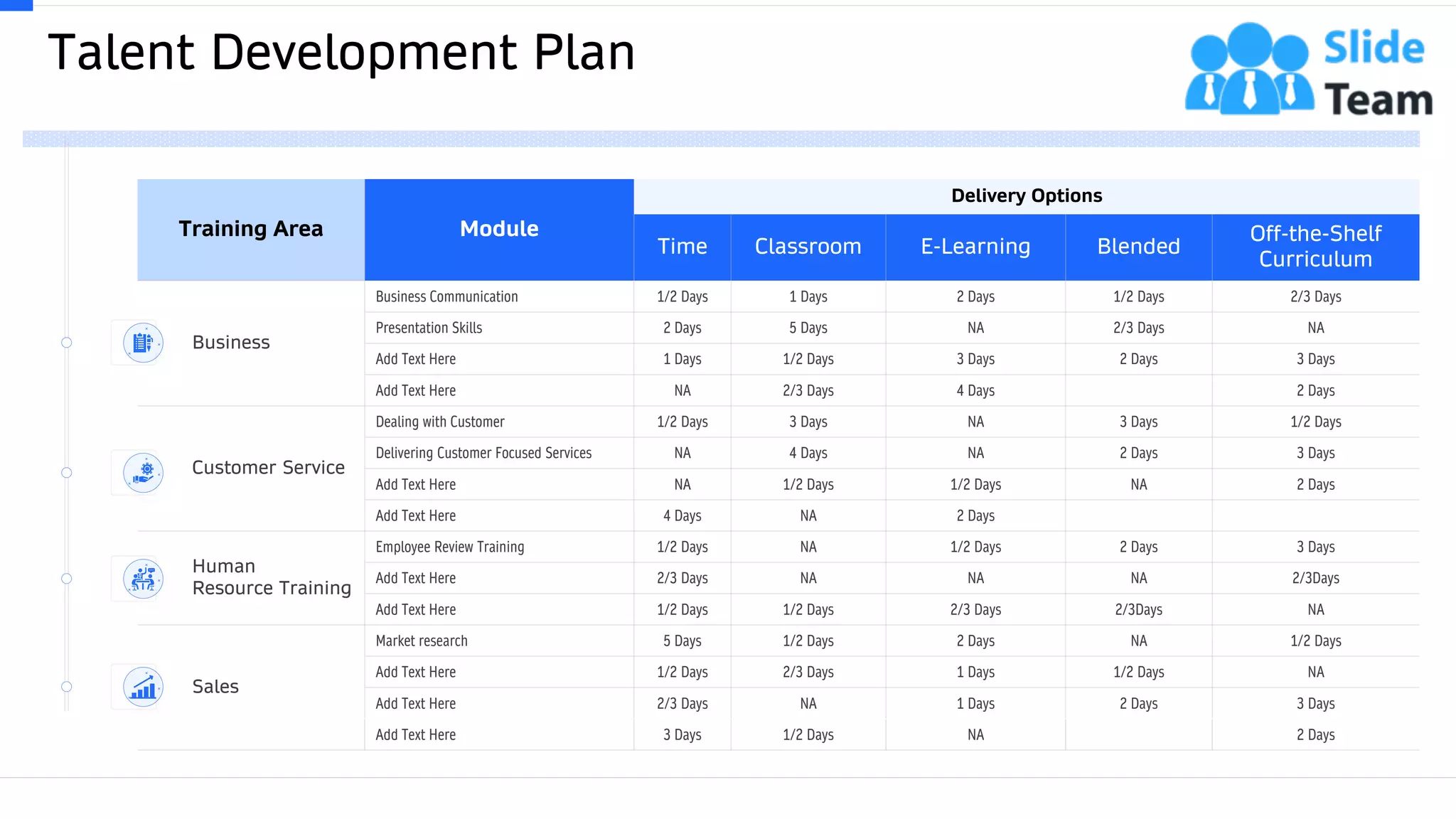Viewport: 1456px width, 819px height.
Task: Click the Classroom column header
Action: [x=808, y=247]
